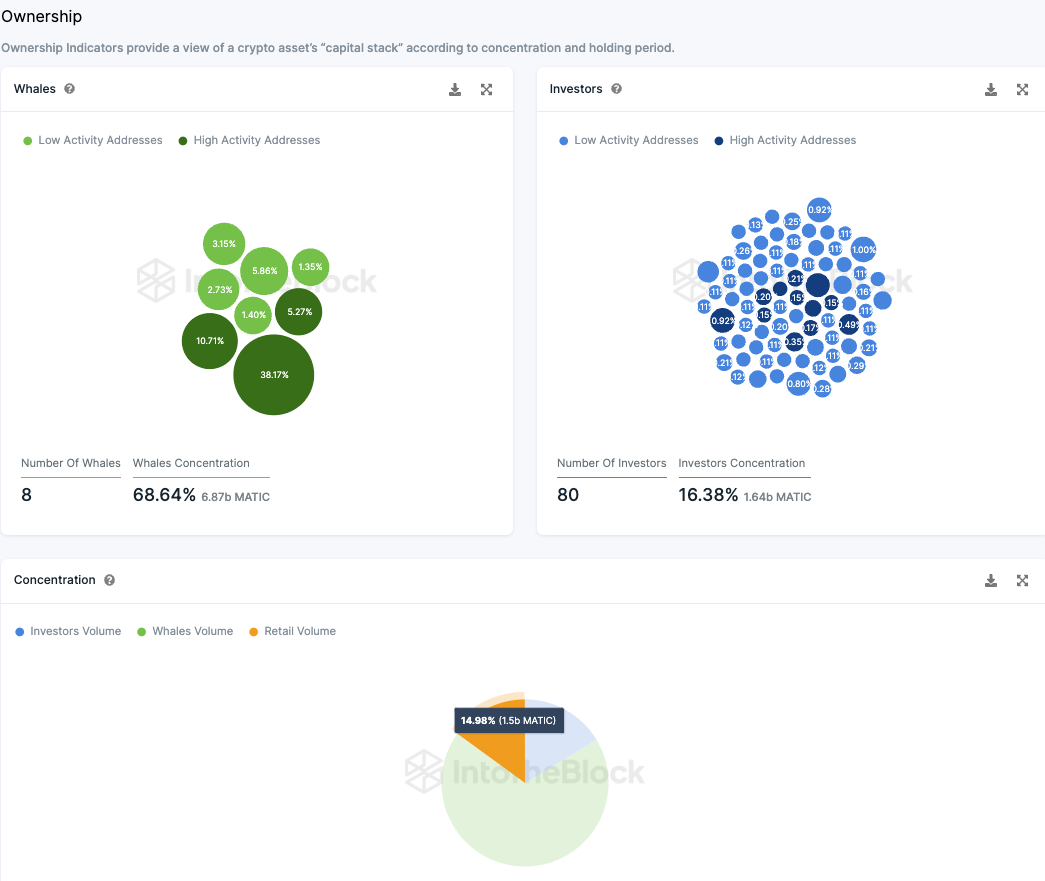The width and height of the screenshot is (1045, 881).
Task: Download the Investors chart data
Action: point(991,89)
